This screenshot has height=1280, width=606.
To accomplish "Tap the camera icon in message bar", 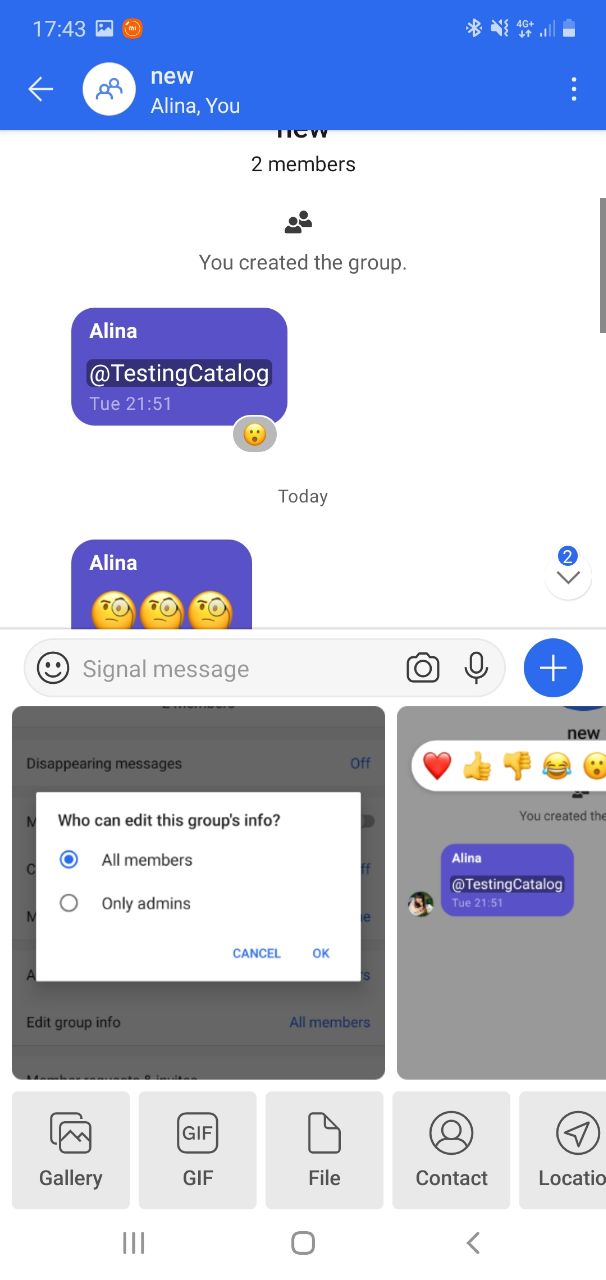I will (x=422, y=668).
